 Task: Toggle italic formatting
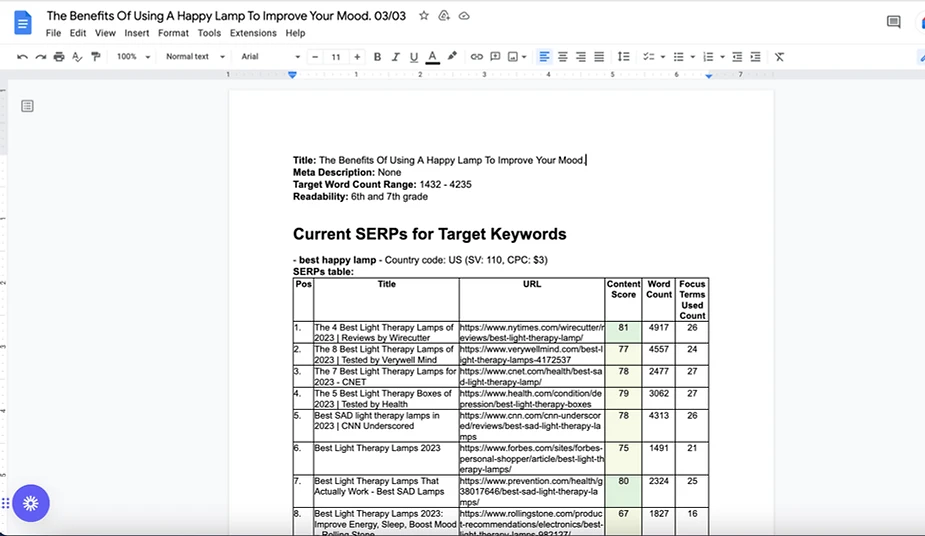pyautogui.click(x=396, y=57)
